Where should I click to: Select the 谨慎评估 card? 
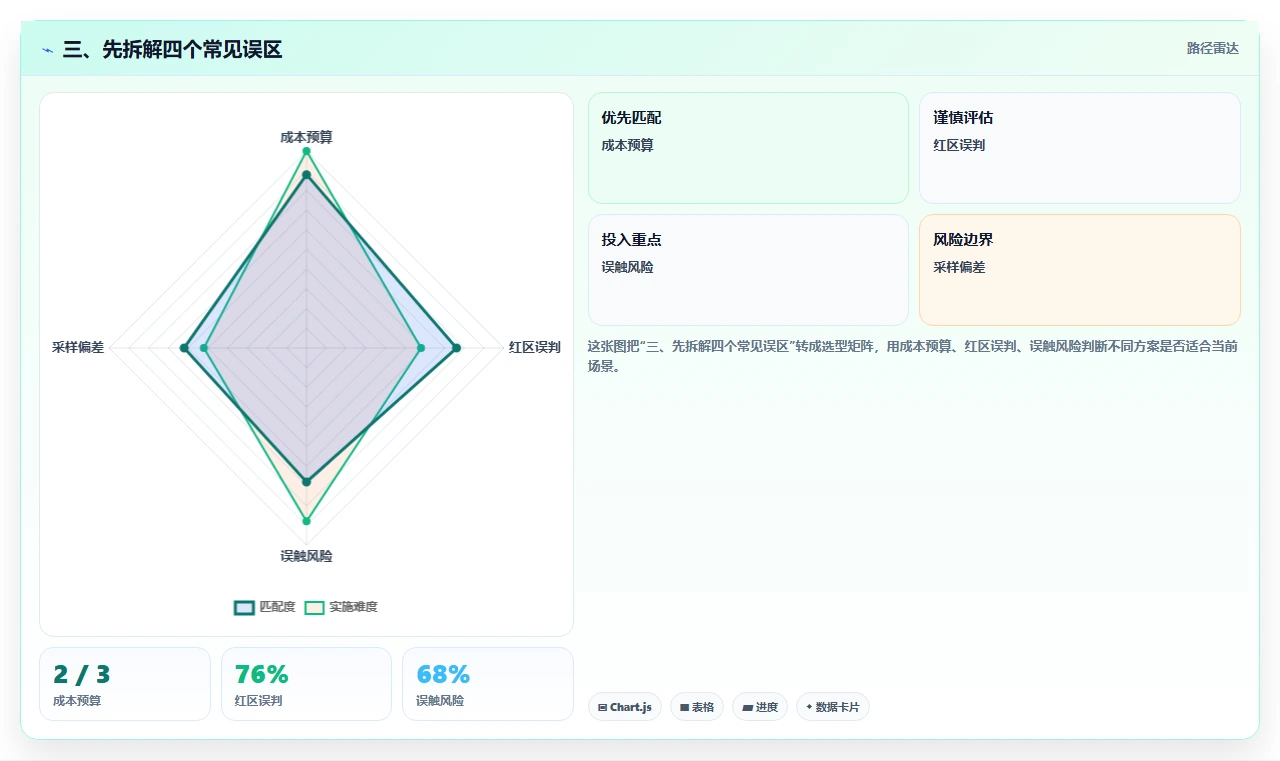click(x=1080, y=148)
